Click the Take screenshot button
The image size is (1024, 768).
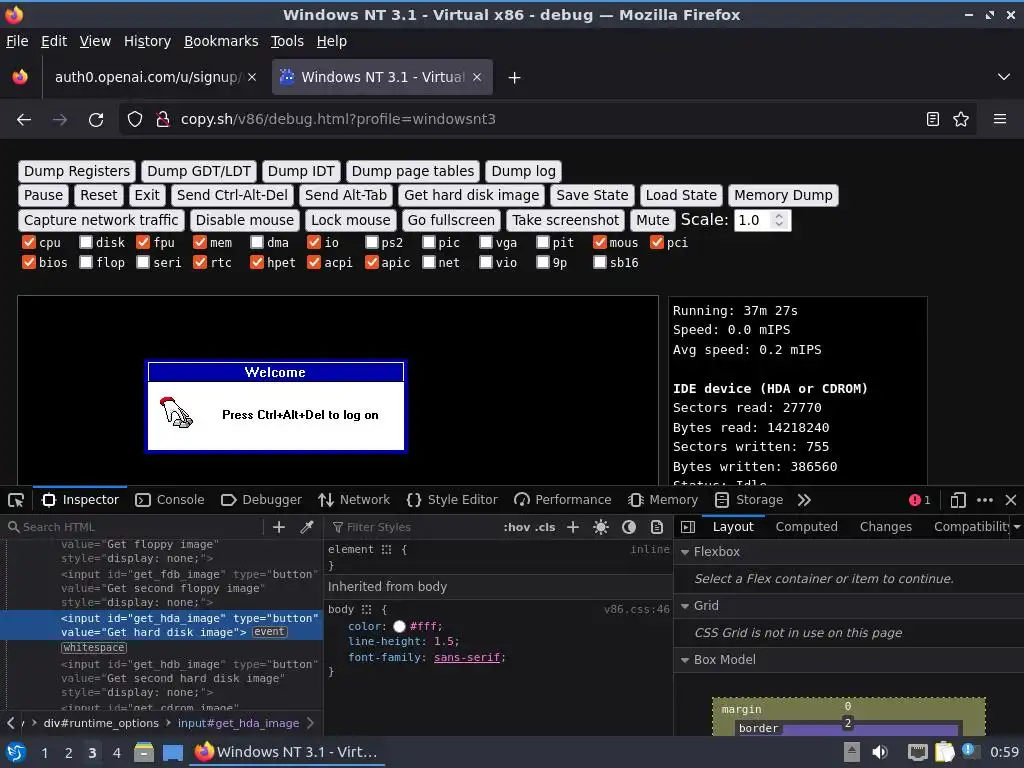(x=566, y=220)
